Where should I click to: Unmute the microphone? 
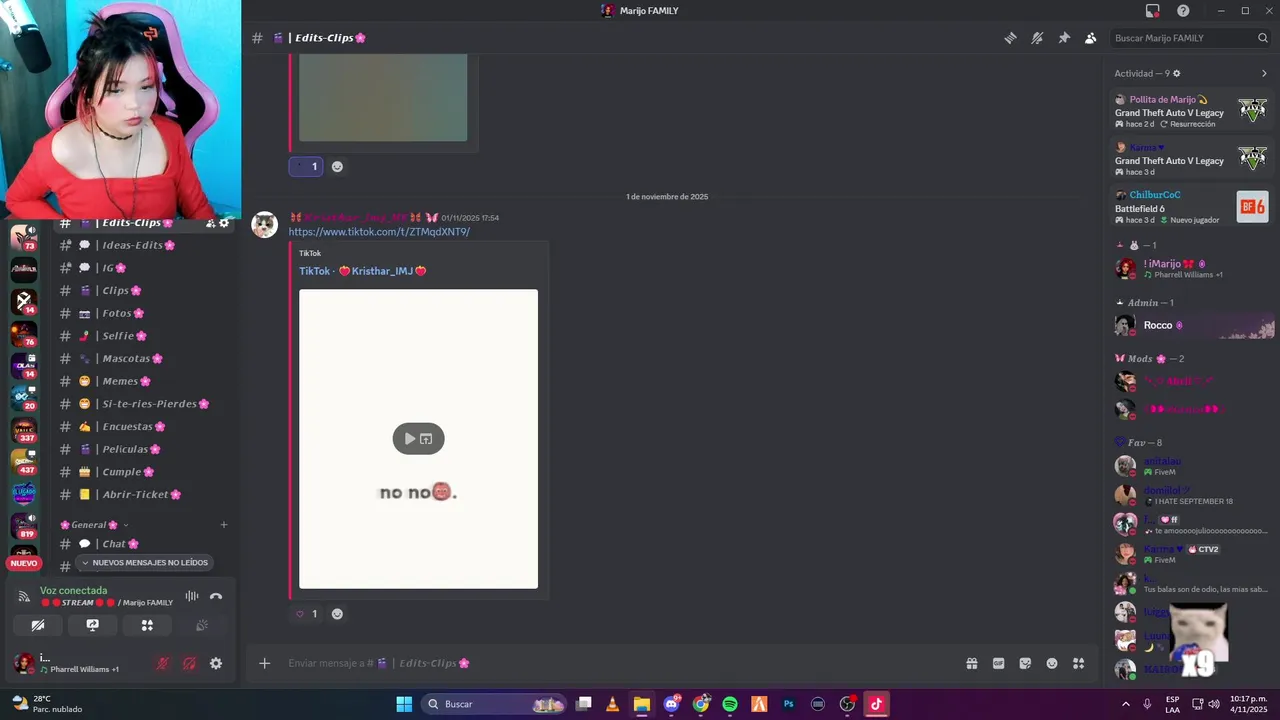point(162,663)
